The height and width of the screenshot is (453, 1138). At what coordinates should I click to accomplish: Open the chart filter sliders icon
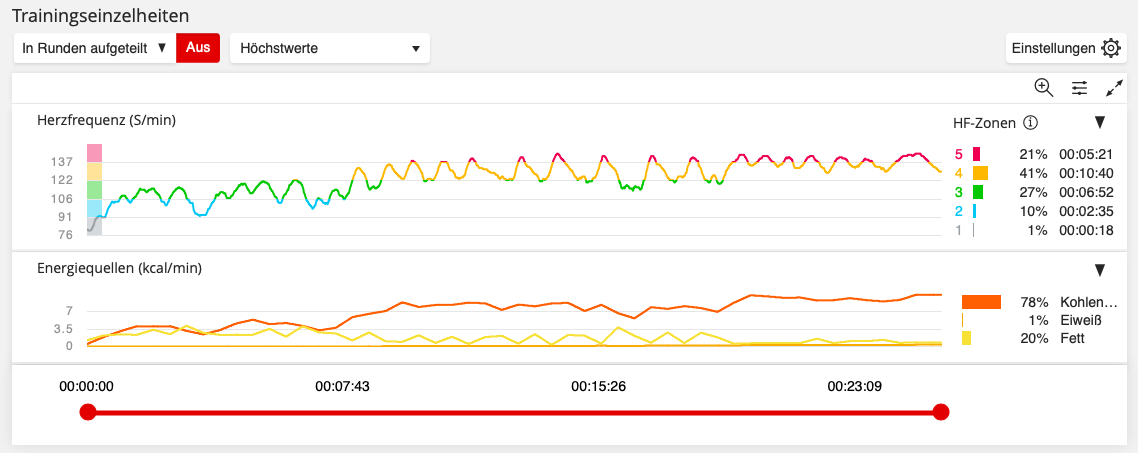[1079, 88]
